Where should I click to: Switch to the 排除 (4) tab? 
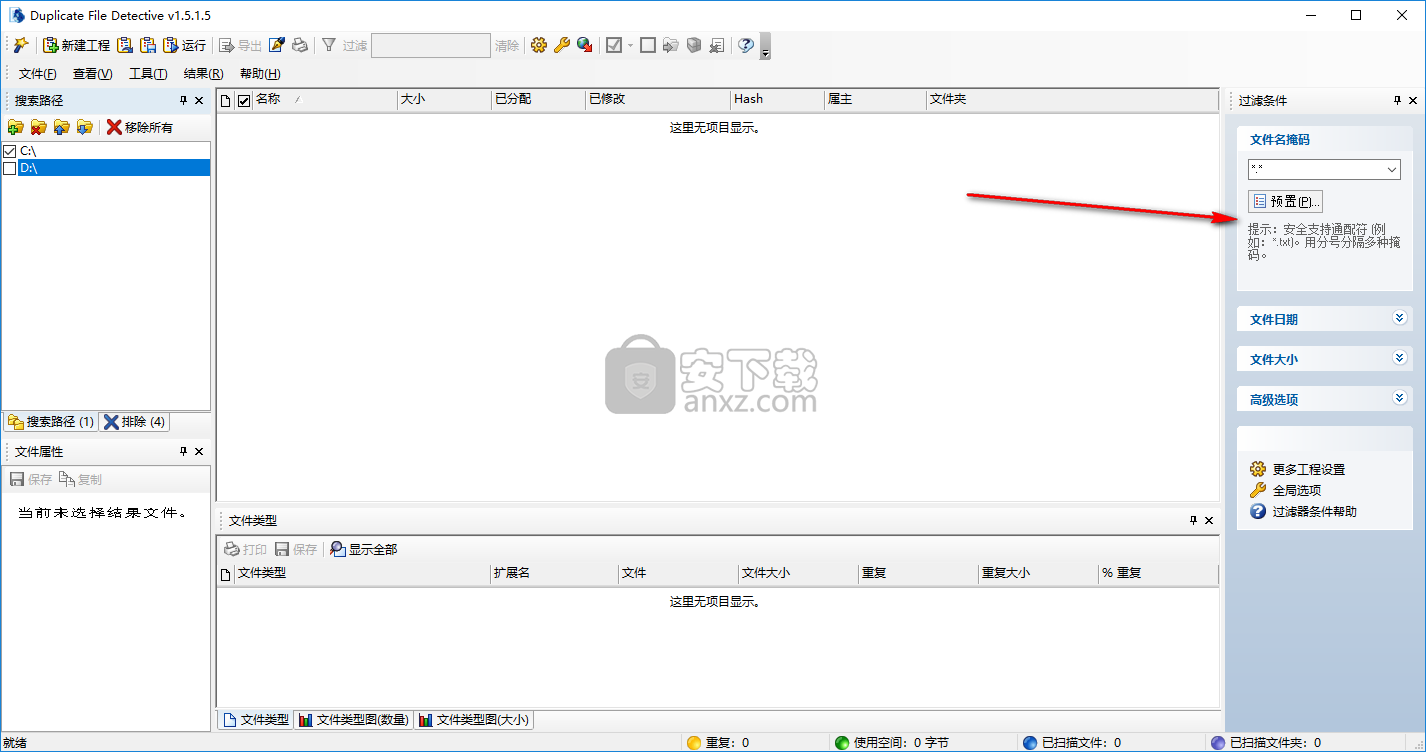click(135, 422)
